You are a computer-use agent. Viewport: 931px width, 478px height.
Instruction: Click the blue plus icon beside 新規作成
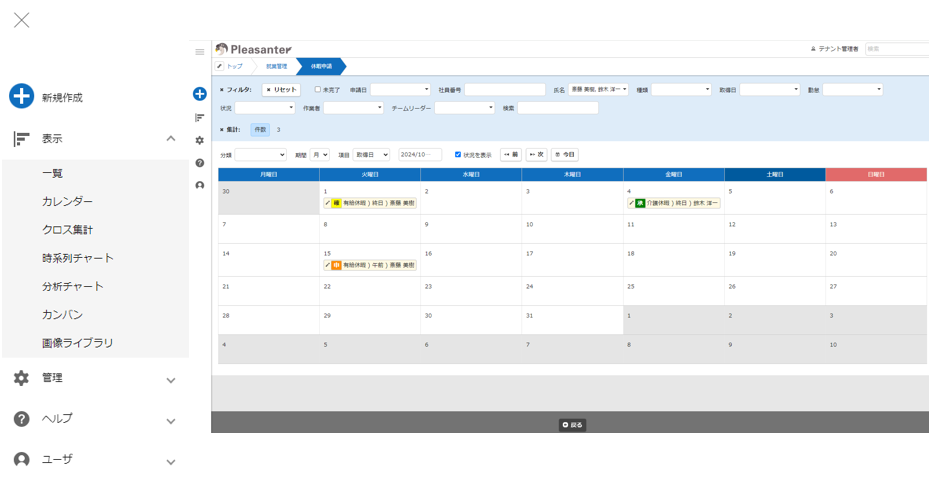21,97
